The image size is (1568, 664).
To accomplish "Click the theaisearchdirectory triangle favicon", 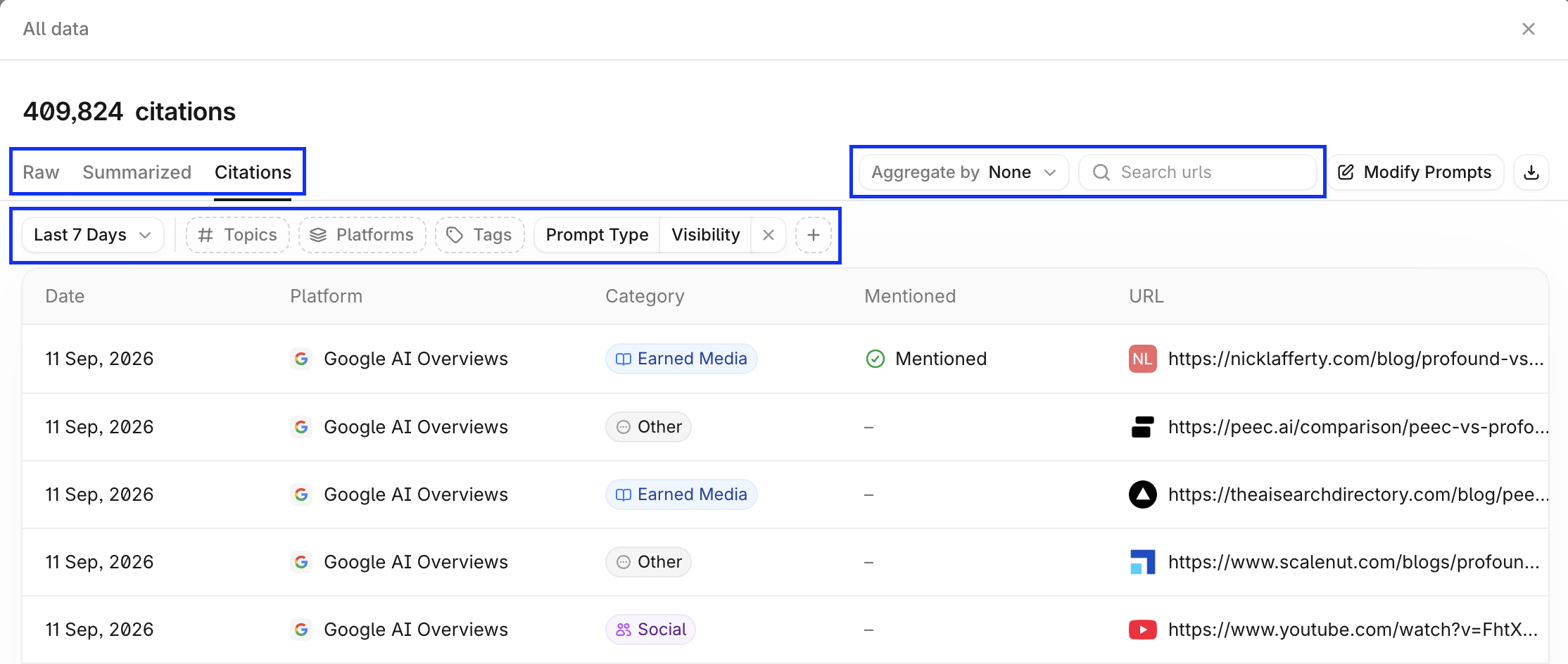I will (x=1142, y=494).
